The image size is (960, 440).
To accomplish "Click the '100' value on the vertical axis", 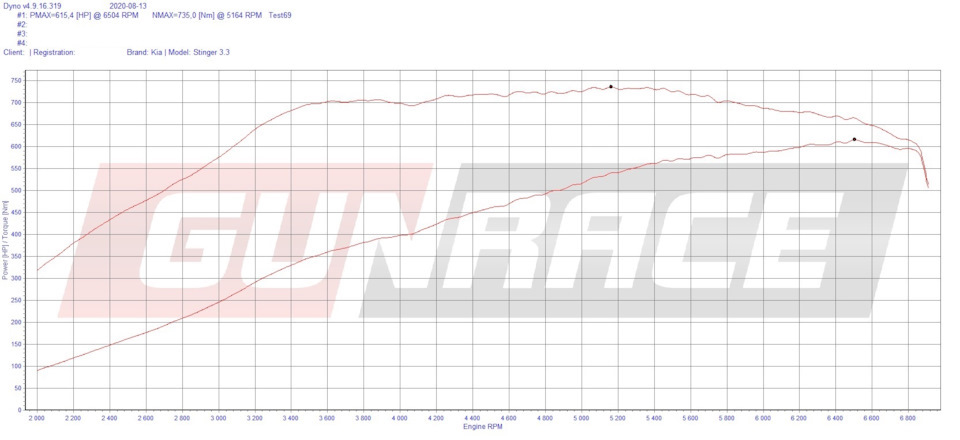I will tap(16, 367).
